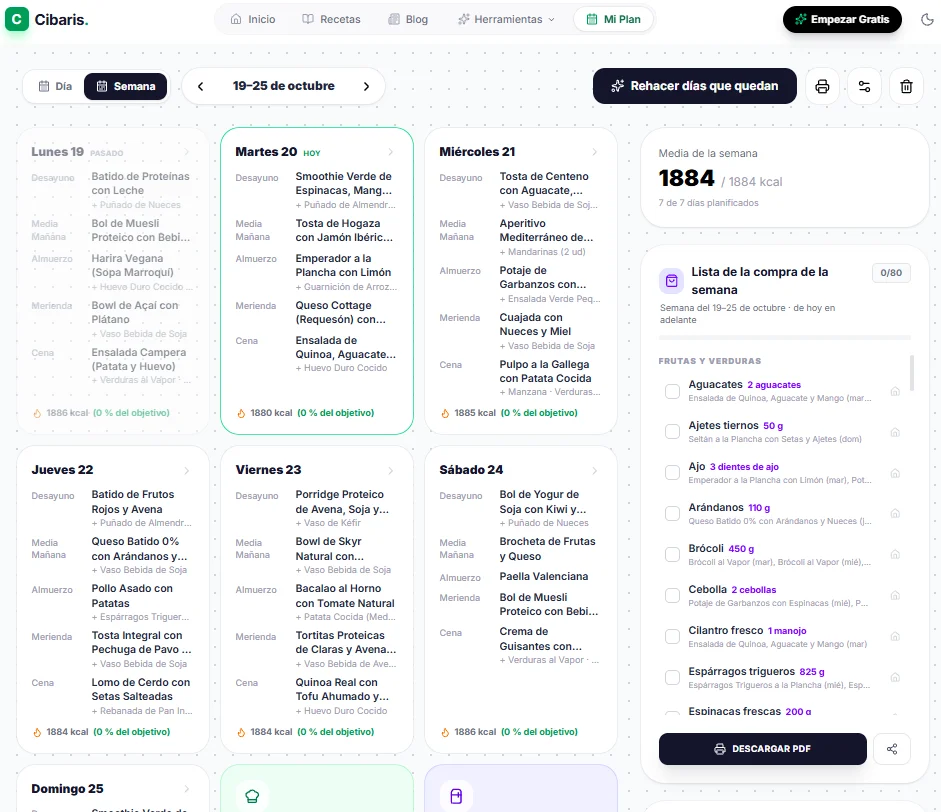Image resolution: width=941 pixels, height=812 pixels.
Task: Share the shopping list
Action: (892, 748)
